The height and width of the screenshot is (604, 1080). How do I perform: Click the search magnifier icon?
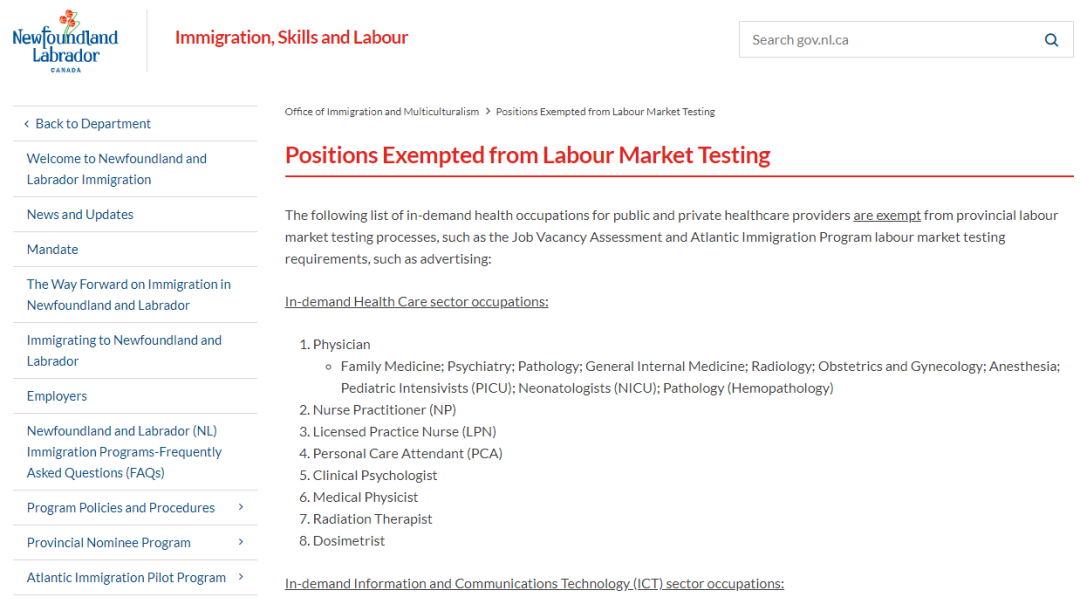[x=1051, y=40]
